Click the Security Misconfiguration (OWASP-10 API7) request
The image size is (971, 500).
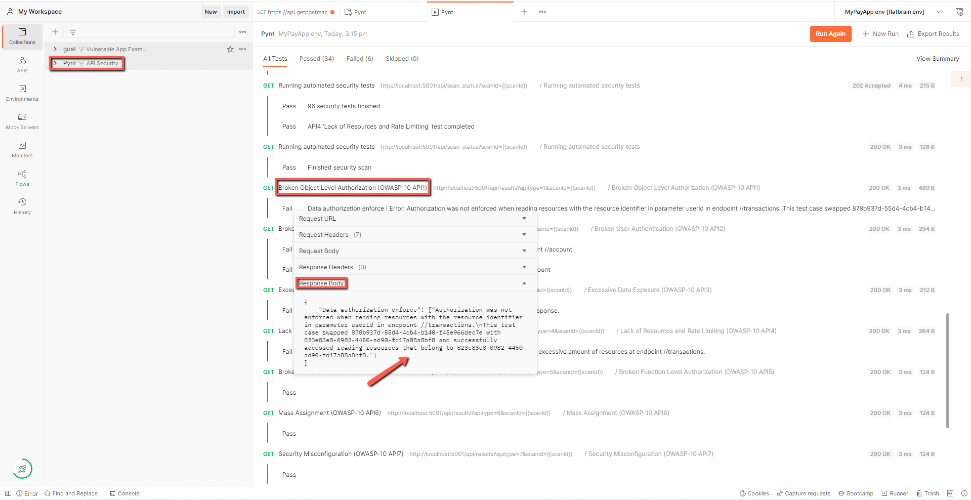pyautogui.click(x=341, y=454)
